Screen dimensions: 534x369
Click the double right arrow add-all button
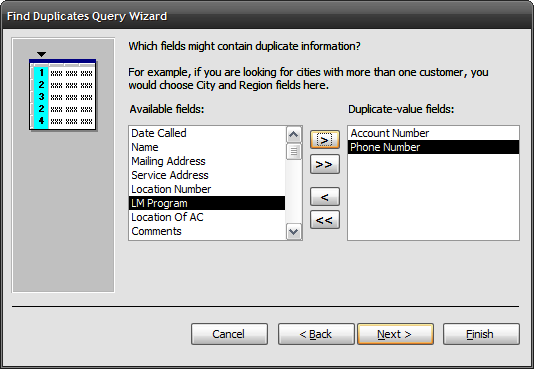(325, 164)
